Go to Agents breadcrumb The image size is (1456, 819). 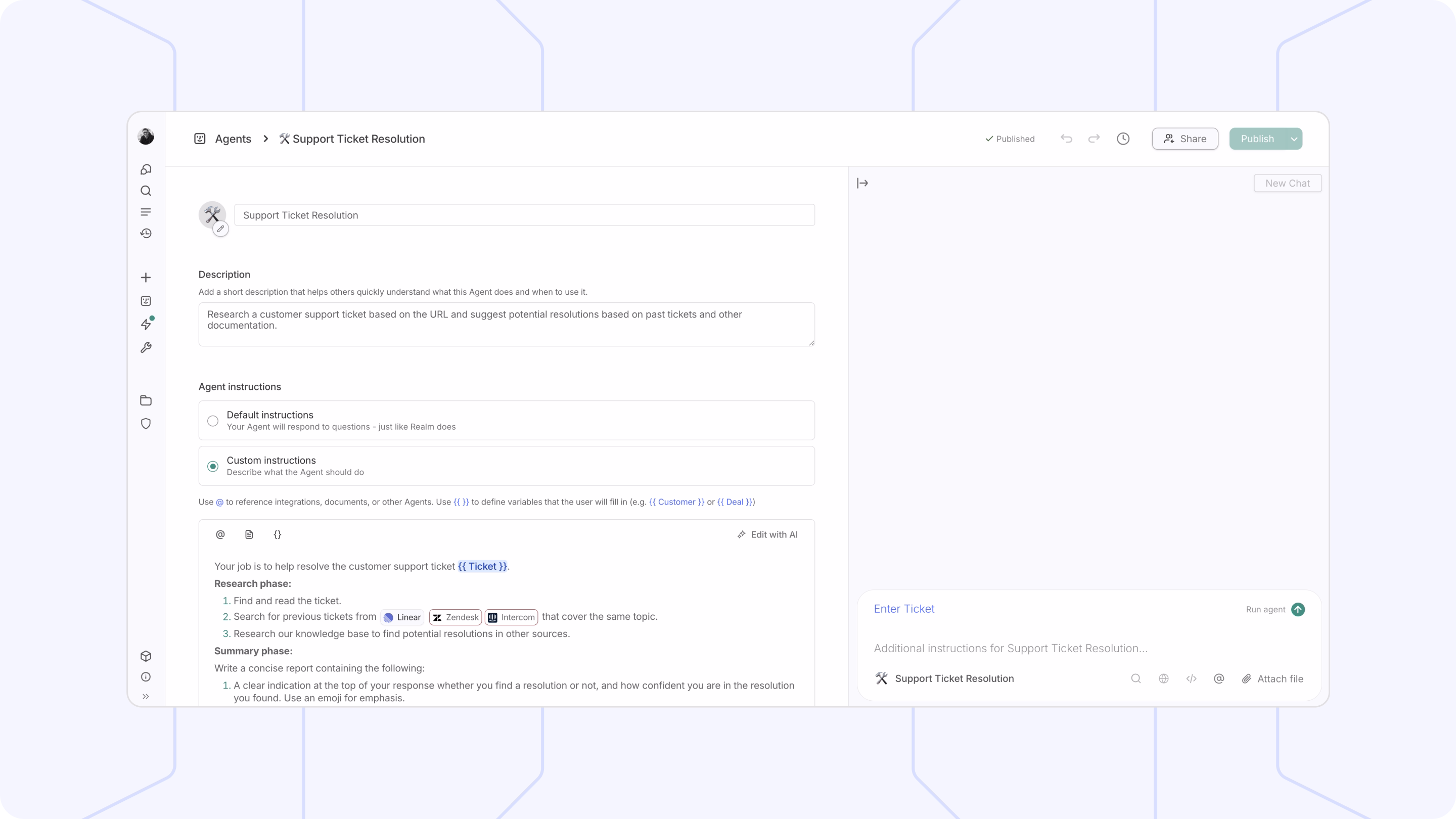coord(233,139)
